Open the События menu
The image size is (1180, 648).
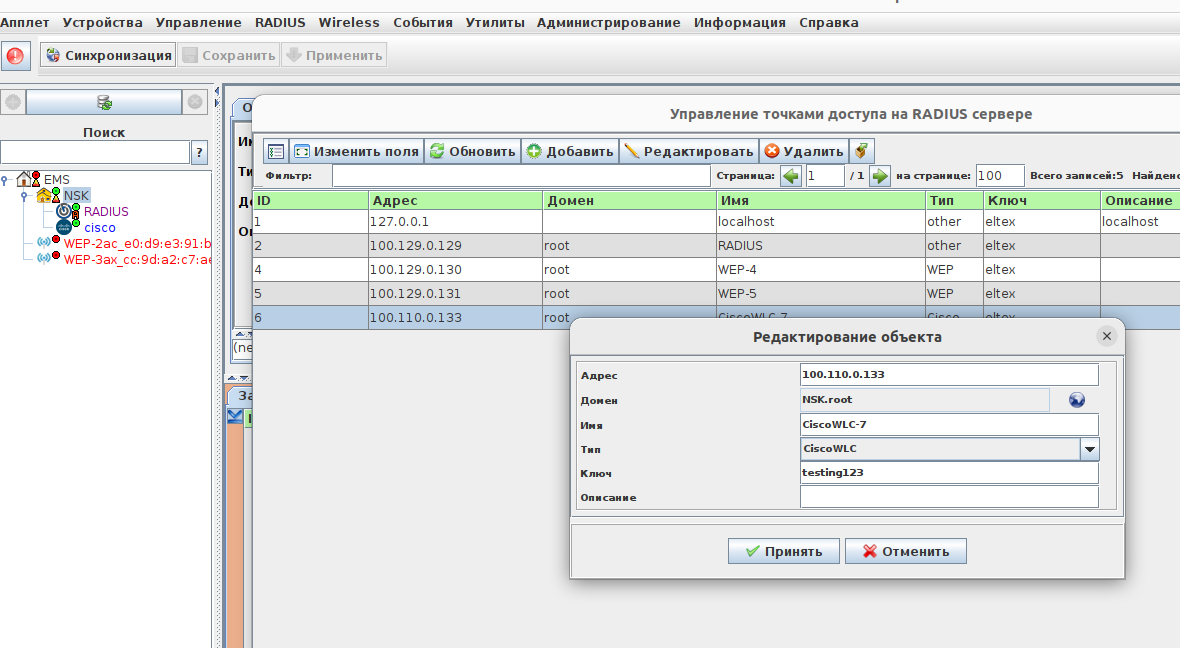pyautogui.click(x=423, y=23)
